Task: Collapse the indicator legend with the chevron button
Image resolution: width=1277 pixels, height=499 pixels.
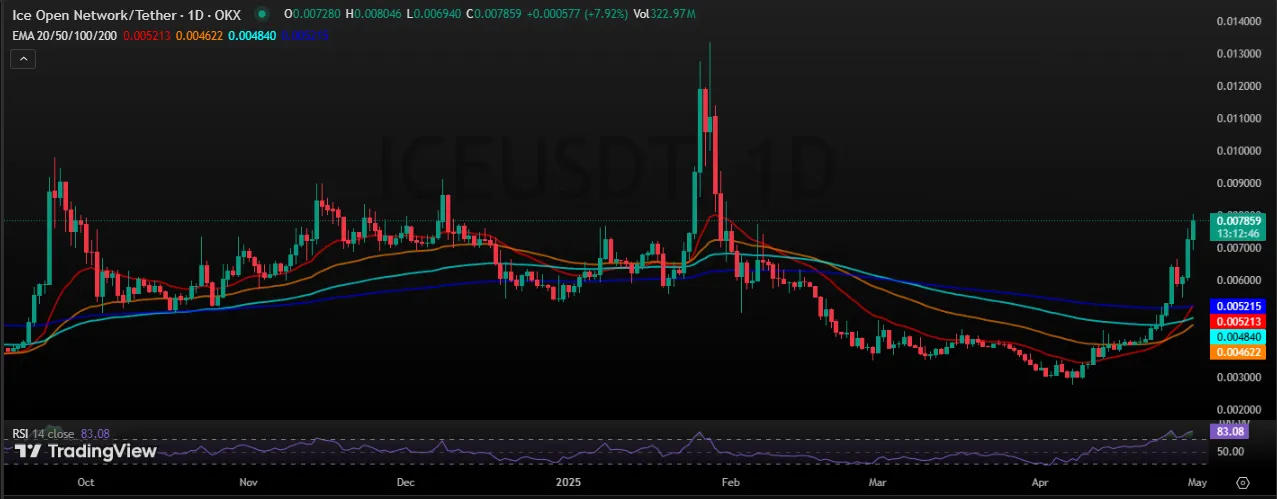Action: (24, 59)
